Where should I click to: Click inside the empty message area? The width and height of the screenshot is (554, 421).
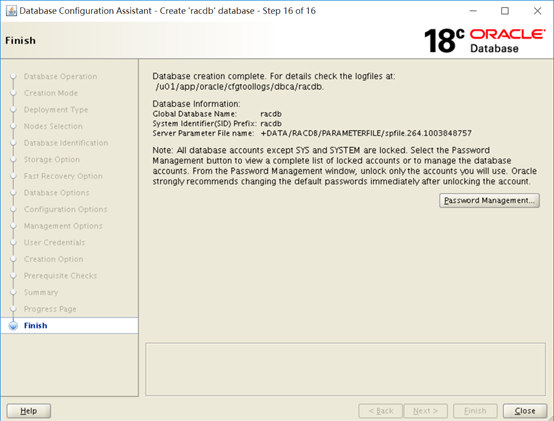pos(345,369)
